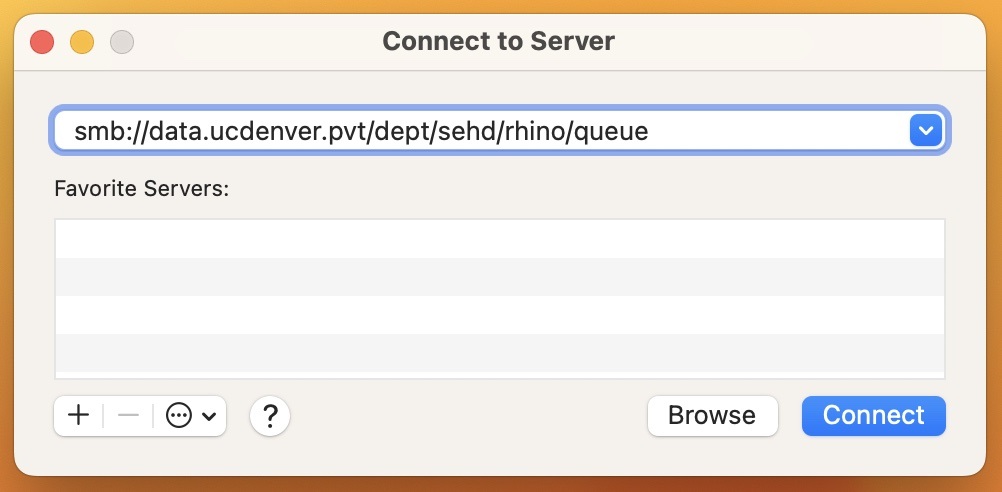The width and height of the screenshot is (1002, 492).
Task: Select the first row in Favorite Servers
Action: tap(500, 239)
